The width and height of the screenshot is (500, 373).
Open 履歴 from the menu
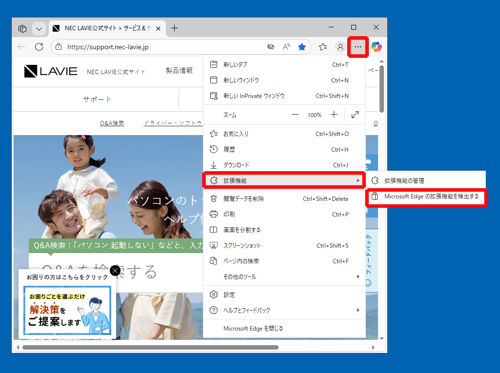click(x=284, y=150)
